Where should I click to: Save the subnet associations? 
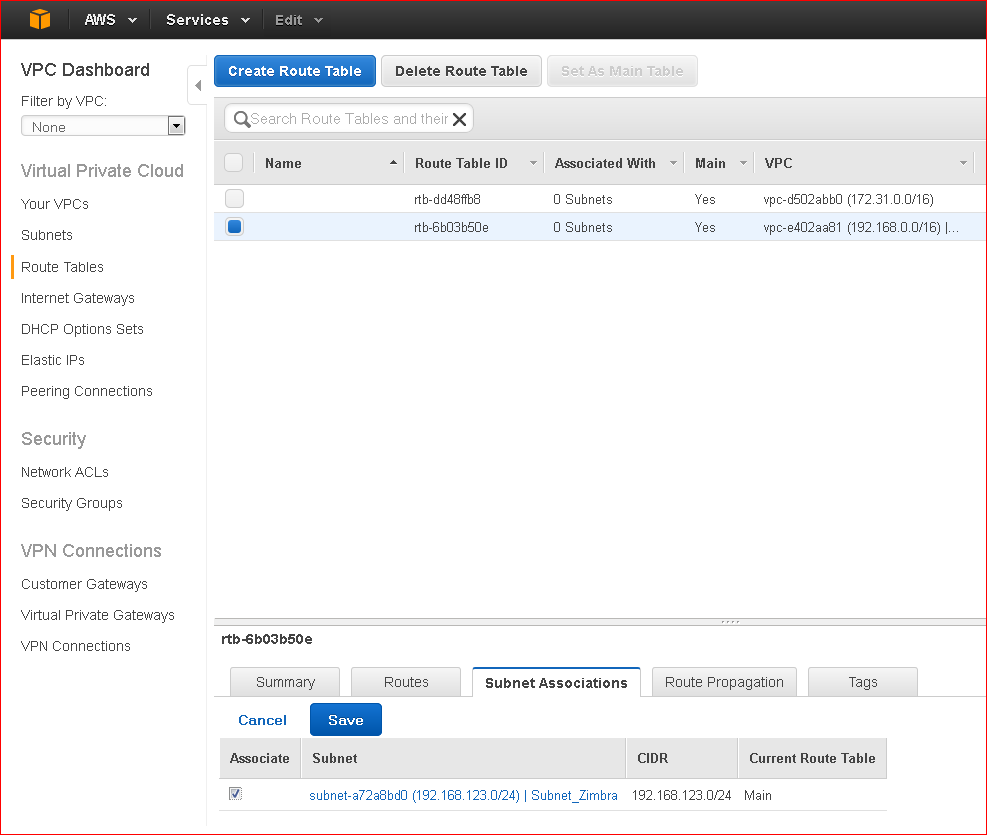pos(346,720)
